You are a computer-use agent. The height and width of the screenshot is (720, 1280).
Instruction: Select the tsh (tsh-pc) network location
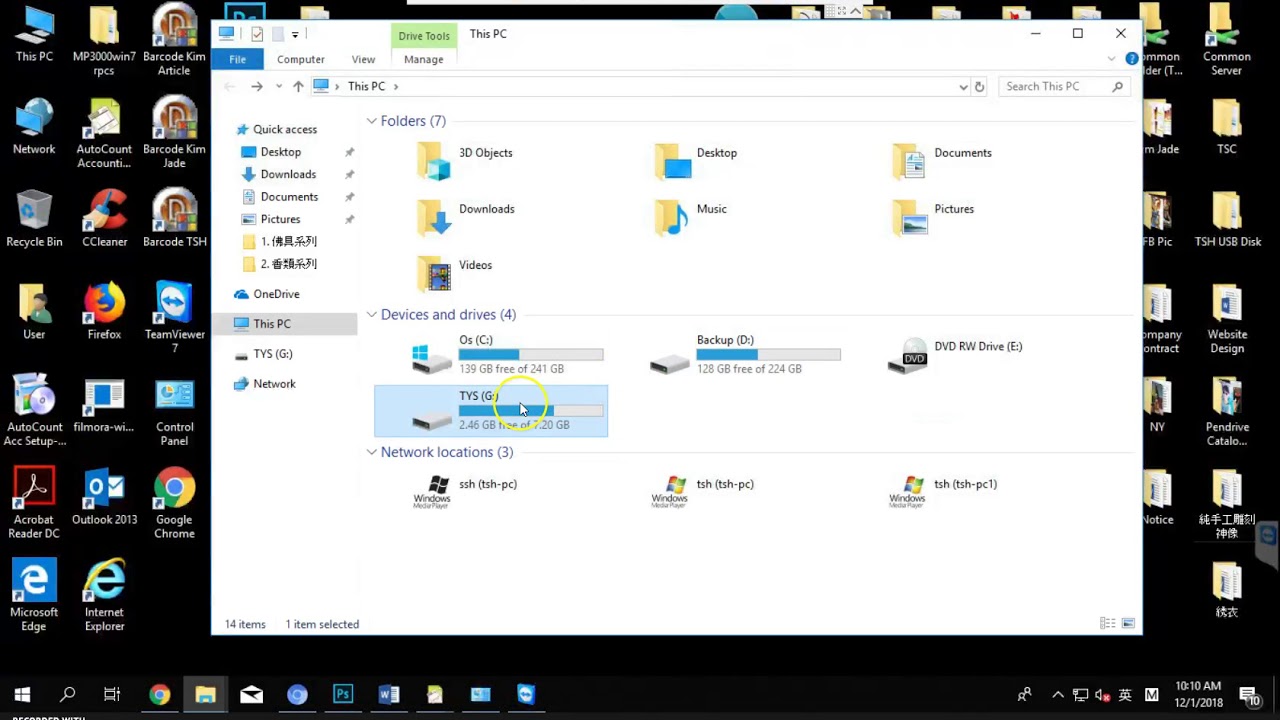703,491
